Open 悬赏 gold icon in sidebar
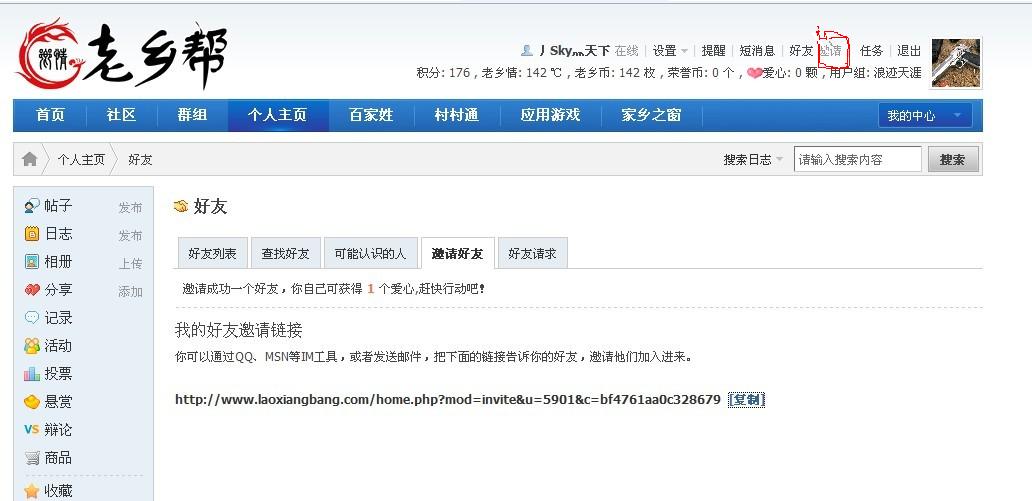 tap(32, 402)
